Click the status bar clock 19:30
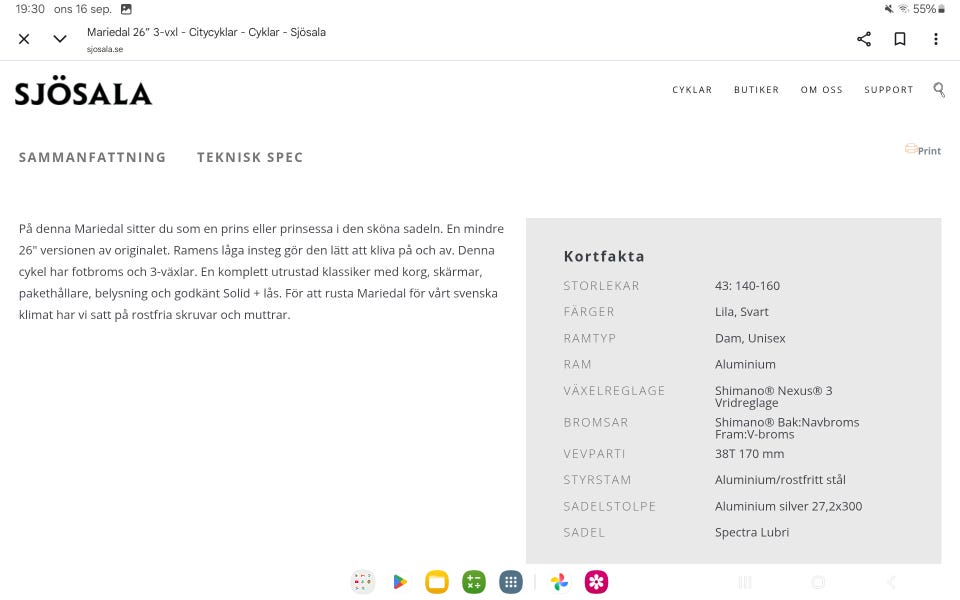 pyautogui.click(x=30, y=9)
